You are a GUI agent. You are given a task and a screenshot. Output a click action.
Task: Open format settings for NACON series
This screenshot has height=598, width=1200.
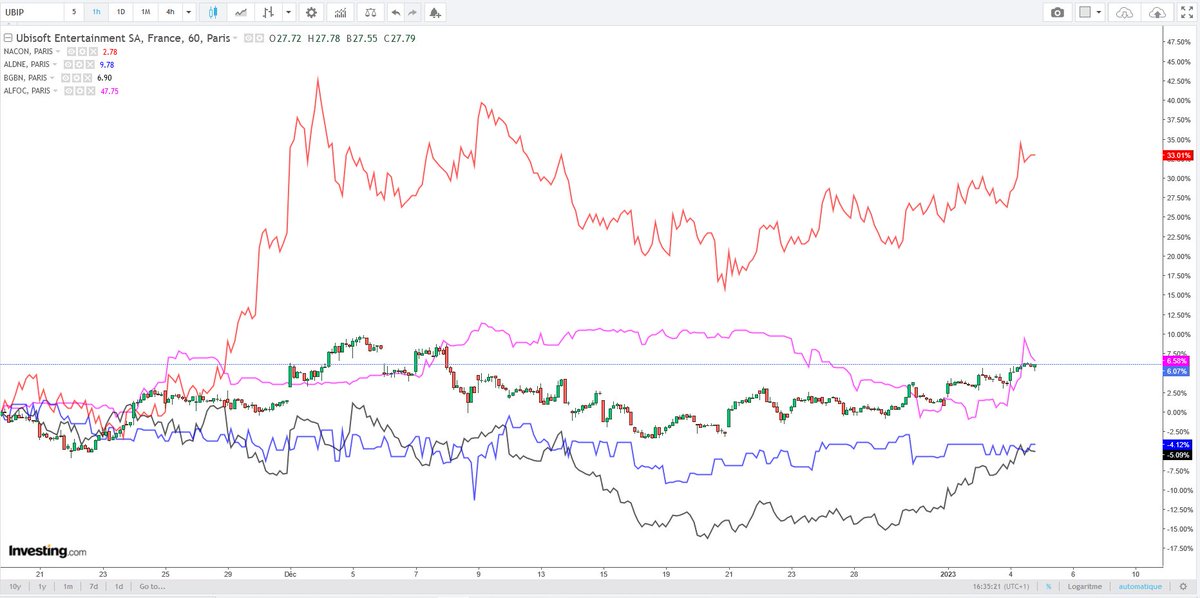tap(81, 51)
